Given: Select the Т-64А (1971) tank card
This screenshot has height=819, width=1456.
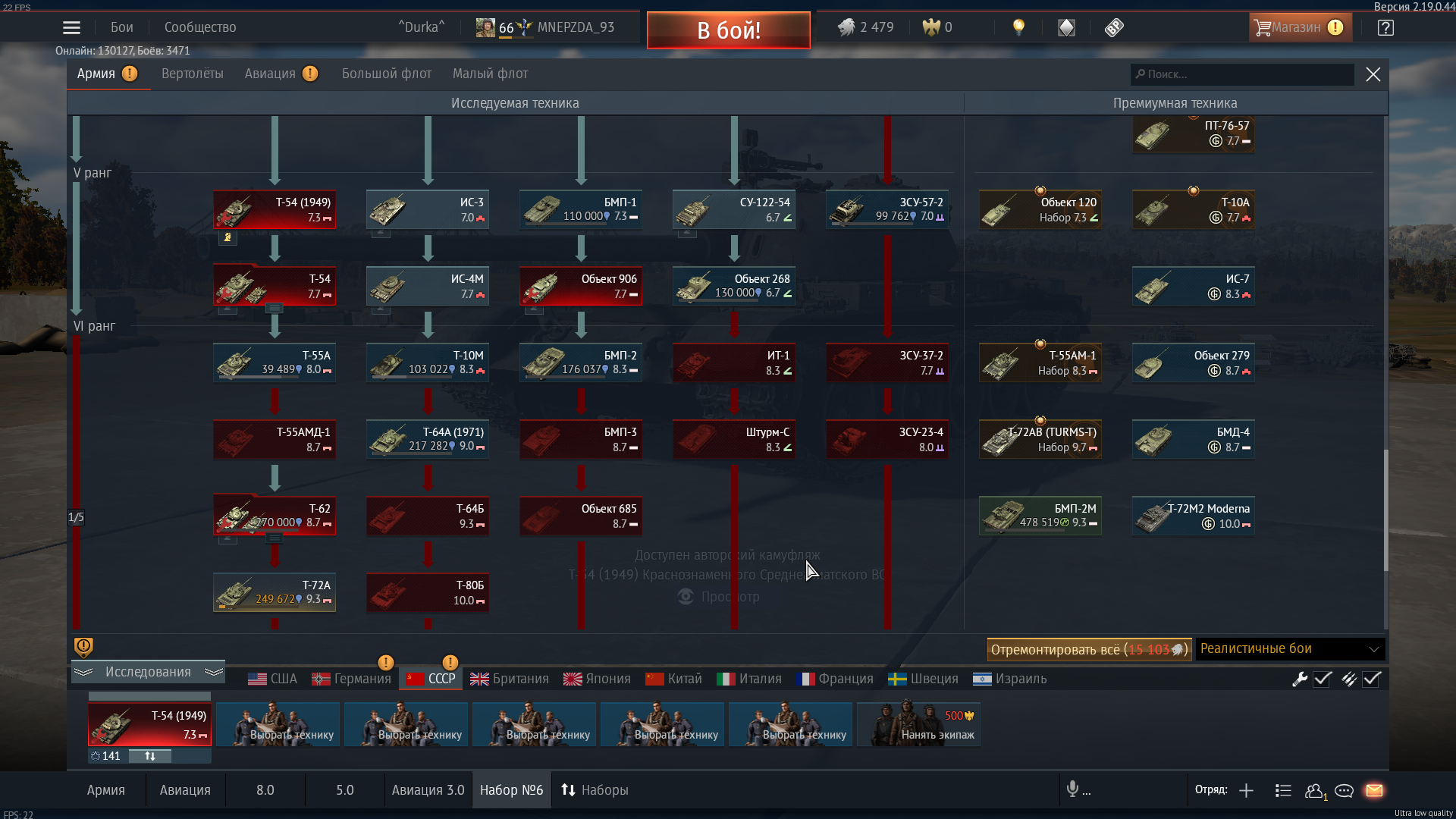Looking at the screenshot, I should coord(428,439).
